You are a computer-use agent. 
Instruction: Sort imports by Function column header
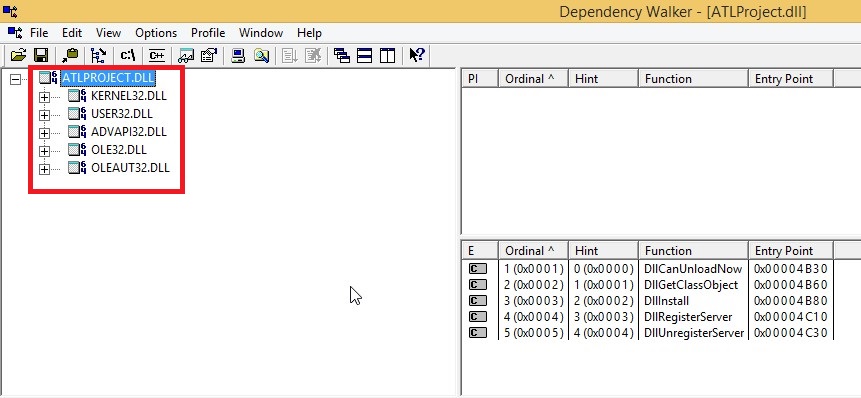pyautogui.click(x=694, y=79)
